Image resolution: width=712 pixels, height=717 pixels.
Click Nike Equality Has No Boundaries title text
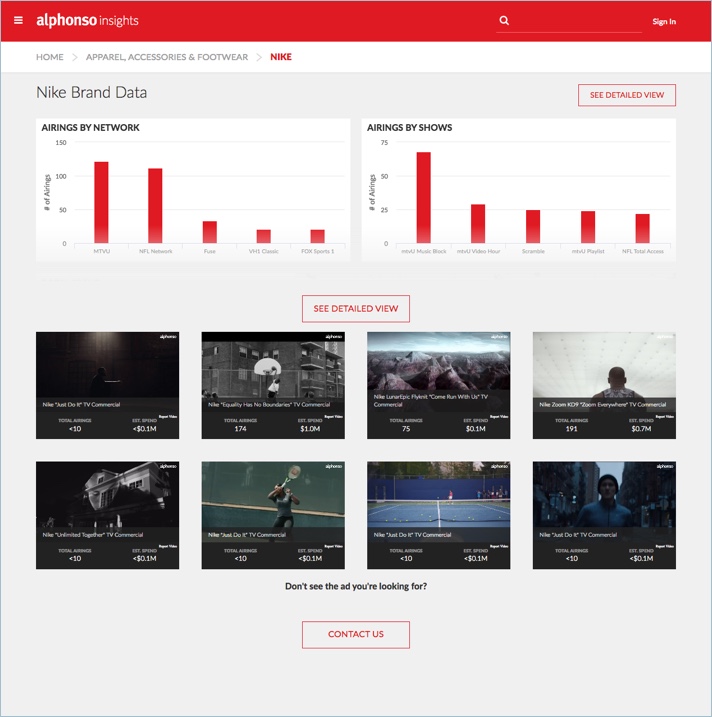(x=269, y=405)
